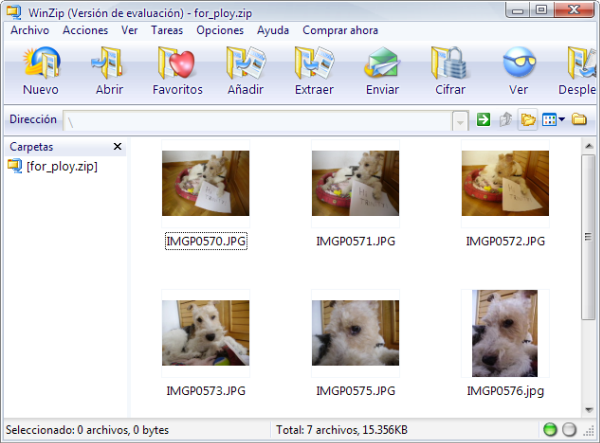The width and height of the screenshot is (600, 443).
Task: Click the Nuevo archive toolbar icon
Action: (40, 70)
